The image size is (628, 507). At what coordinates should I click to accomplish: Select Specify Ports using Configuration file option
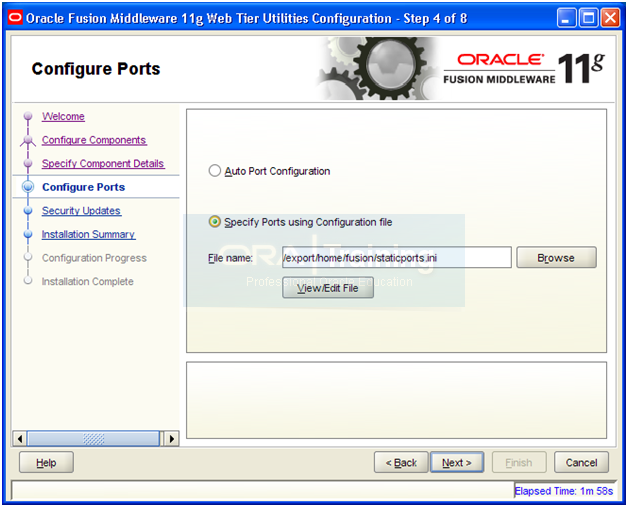point(215,222)
